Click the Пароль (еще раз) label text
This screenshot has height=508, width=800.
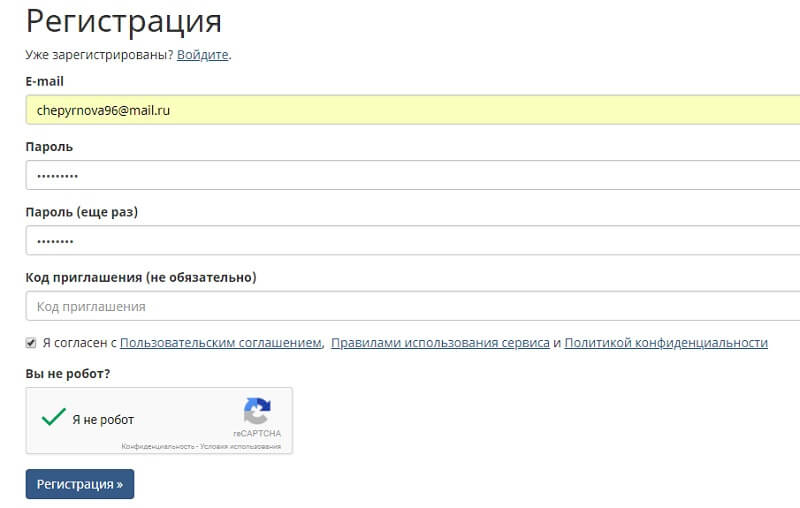tap(82, 212)
